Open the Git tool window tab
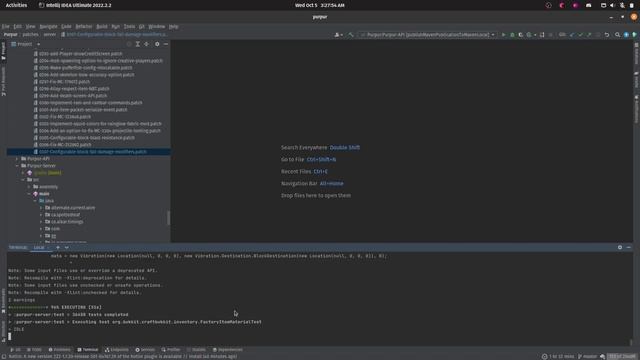The image size is (640, 360). [16, 350]
